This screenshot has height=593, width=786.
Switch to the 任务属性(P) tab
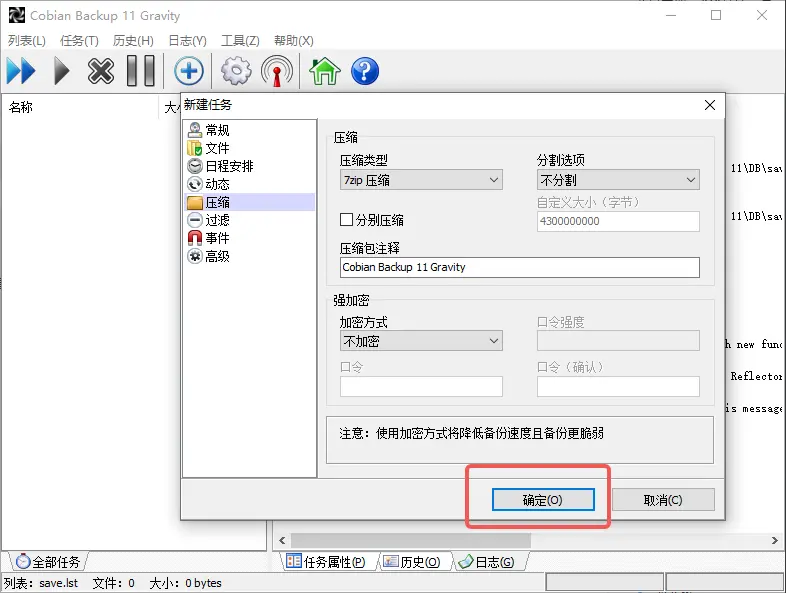(x=326, y=562)
